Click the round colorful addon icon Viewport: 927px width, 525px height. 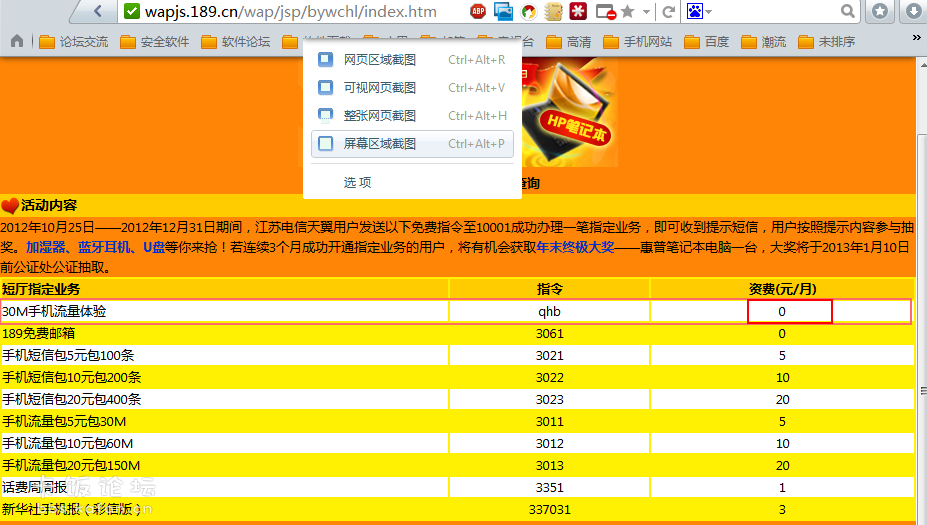(529, 11)
